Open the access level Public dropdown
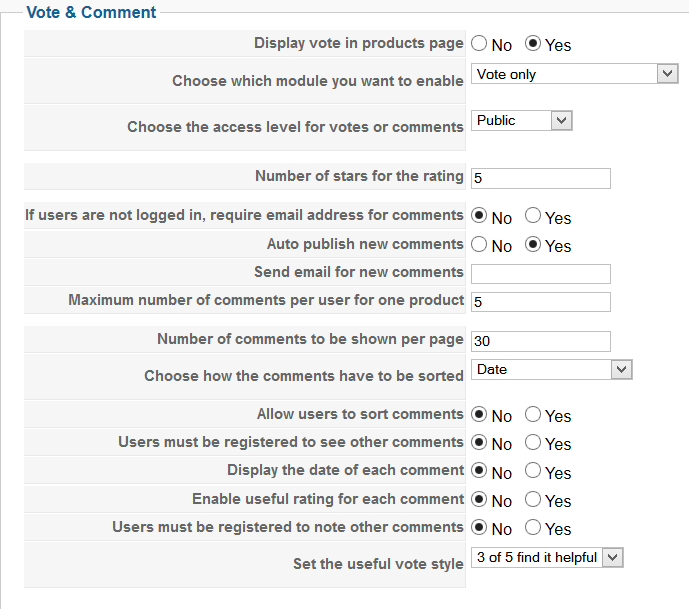The image size is (689, 609). pos(521,121)
